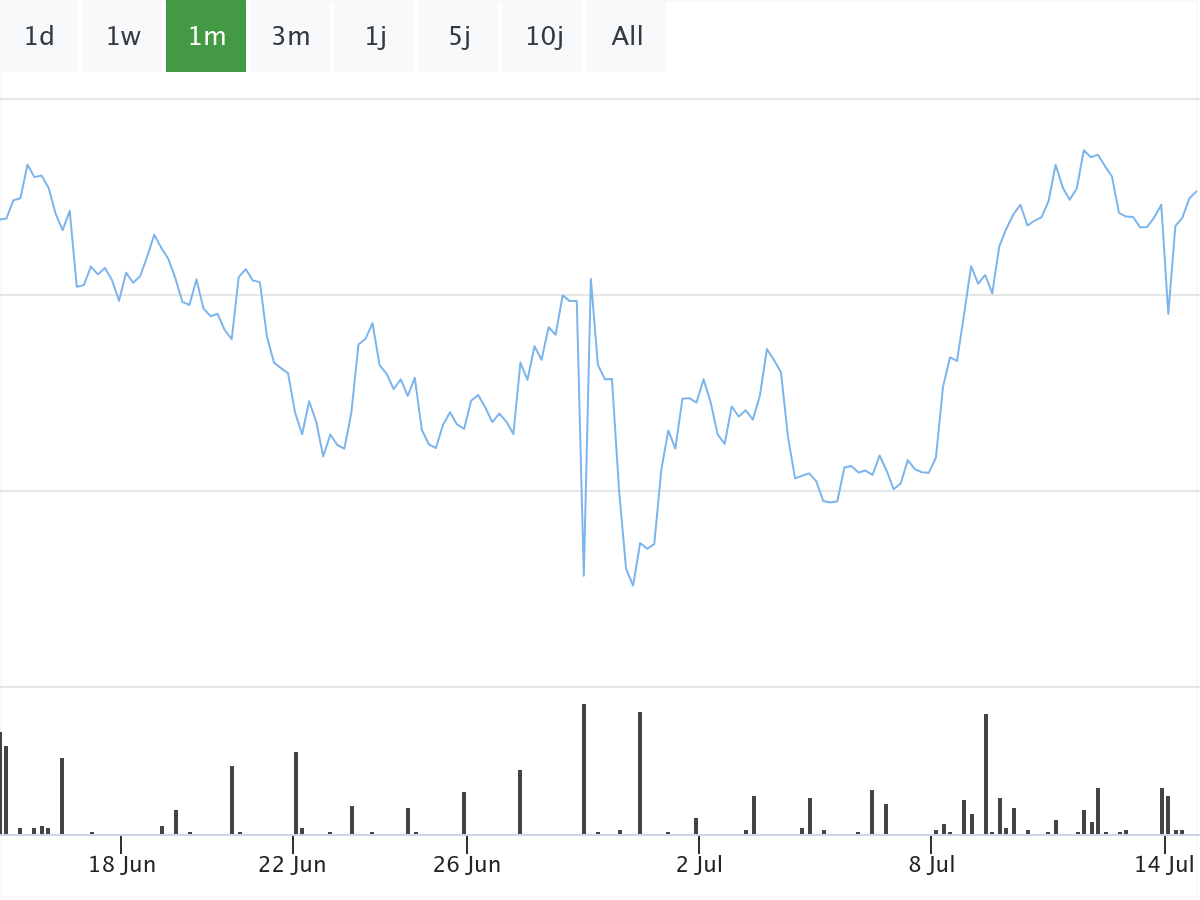This screenshot has width=1200, height=900.
Task: Click the 18 Jun axis label
Action: 122,865
